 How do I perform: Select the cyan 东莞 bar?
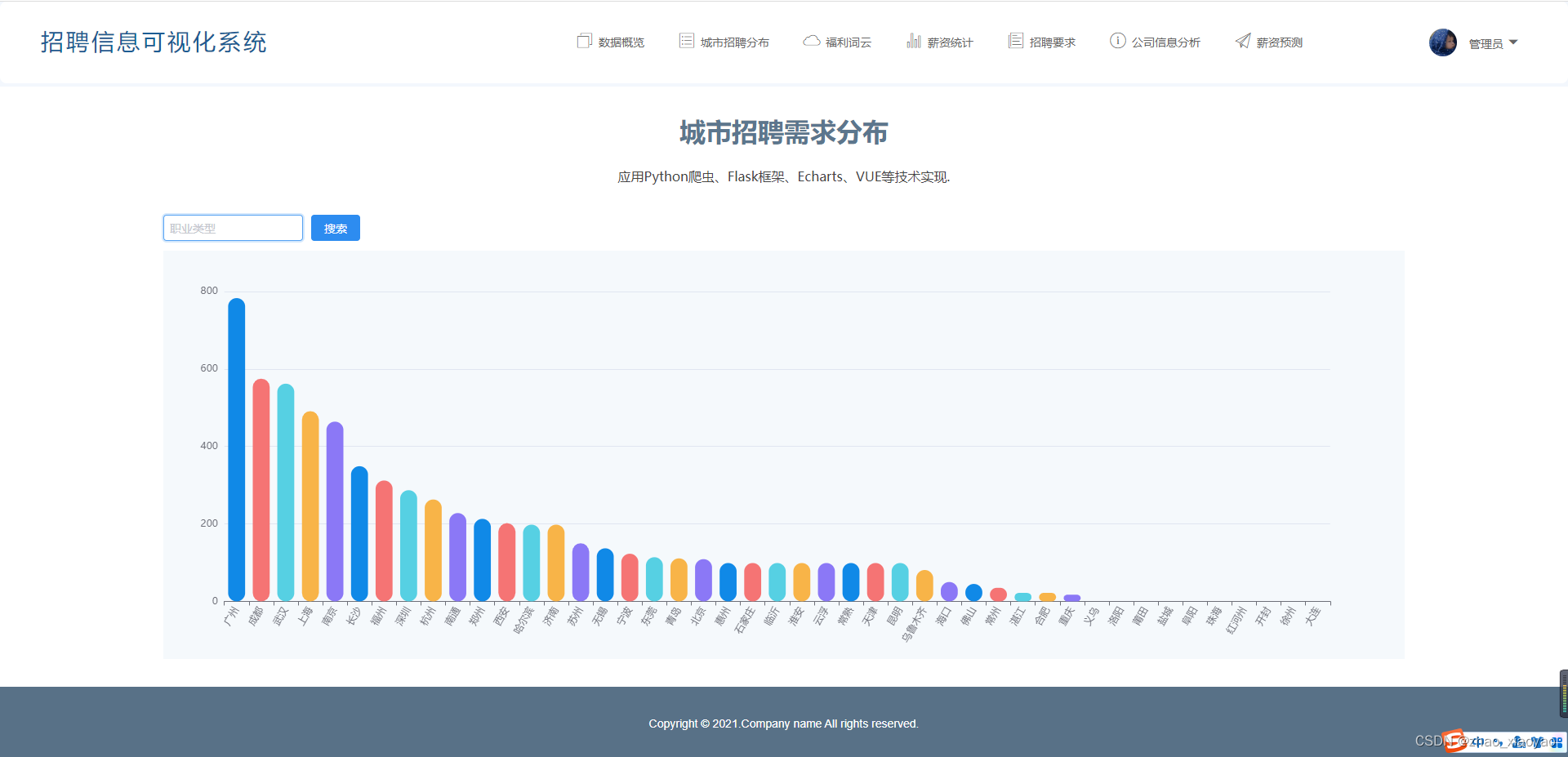[654, 579]
